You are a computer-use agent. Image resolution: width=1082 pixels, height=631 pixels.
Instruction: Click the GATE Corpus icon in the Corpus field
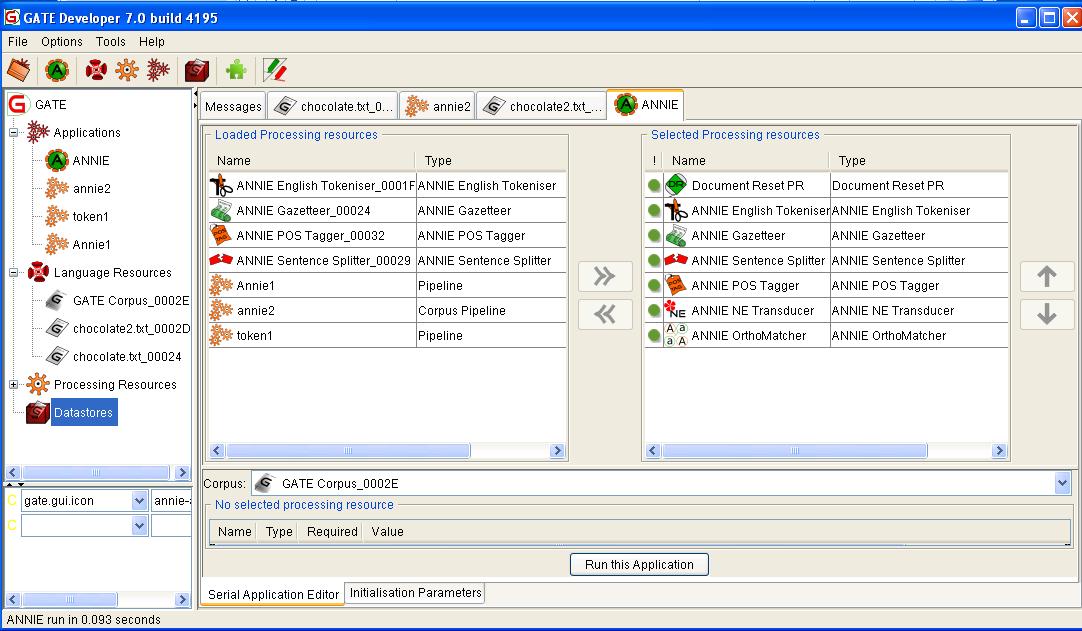coord(264,483)
